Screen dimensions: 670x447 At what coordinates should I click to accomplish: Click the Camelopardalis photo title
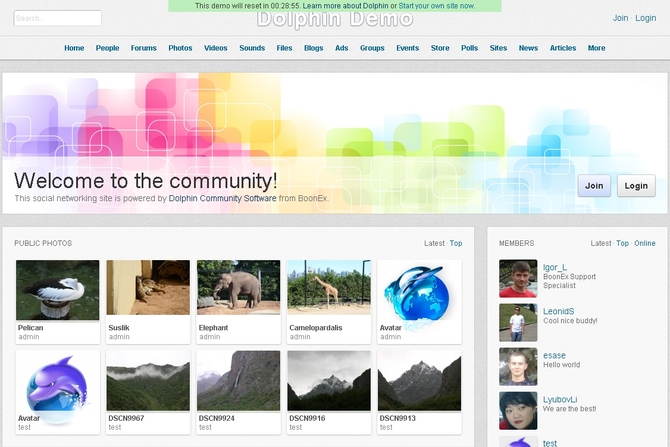pyautogui.click(x=316, y=328)
